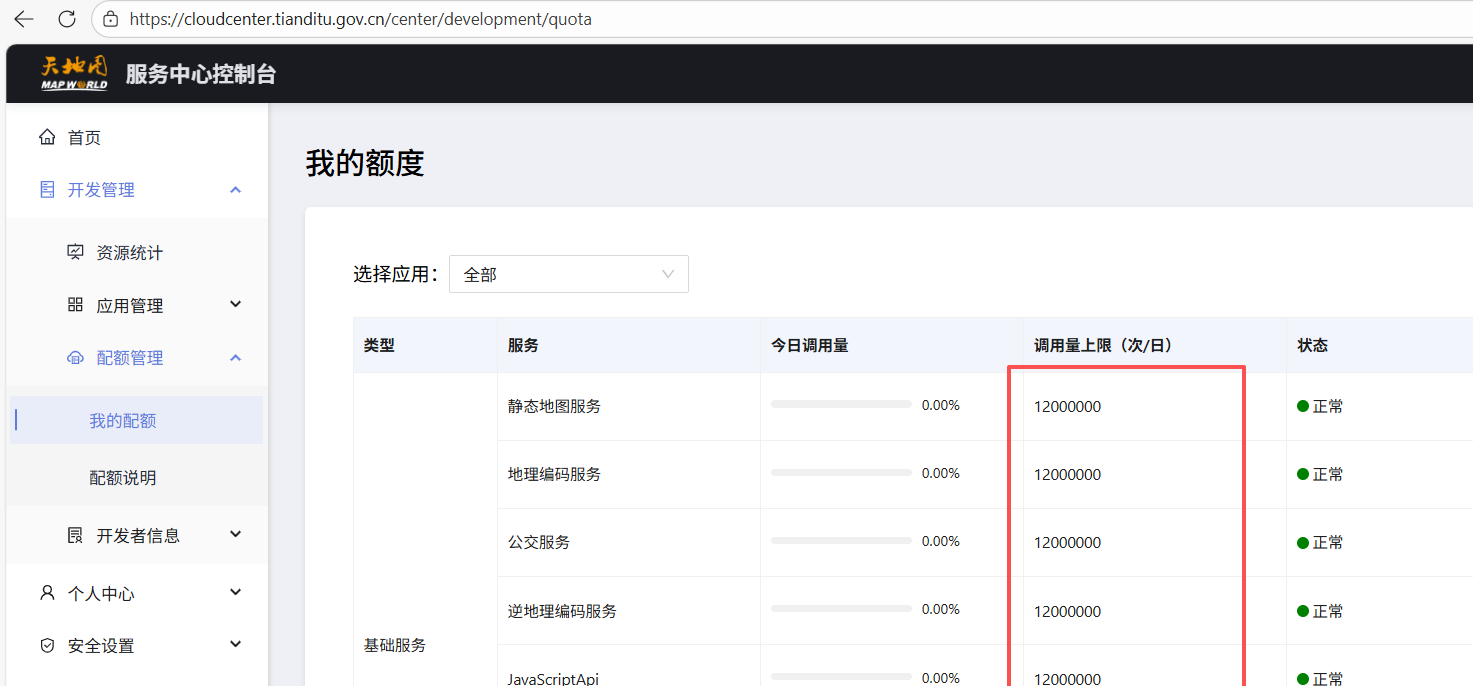Viewport: 1473px width, 686px height.
Task: Collapse the 配额管理 section chevron
Action: 236,358
